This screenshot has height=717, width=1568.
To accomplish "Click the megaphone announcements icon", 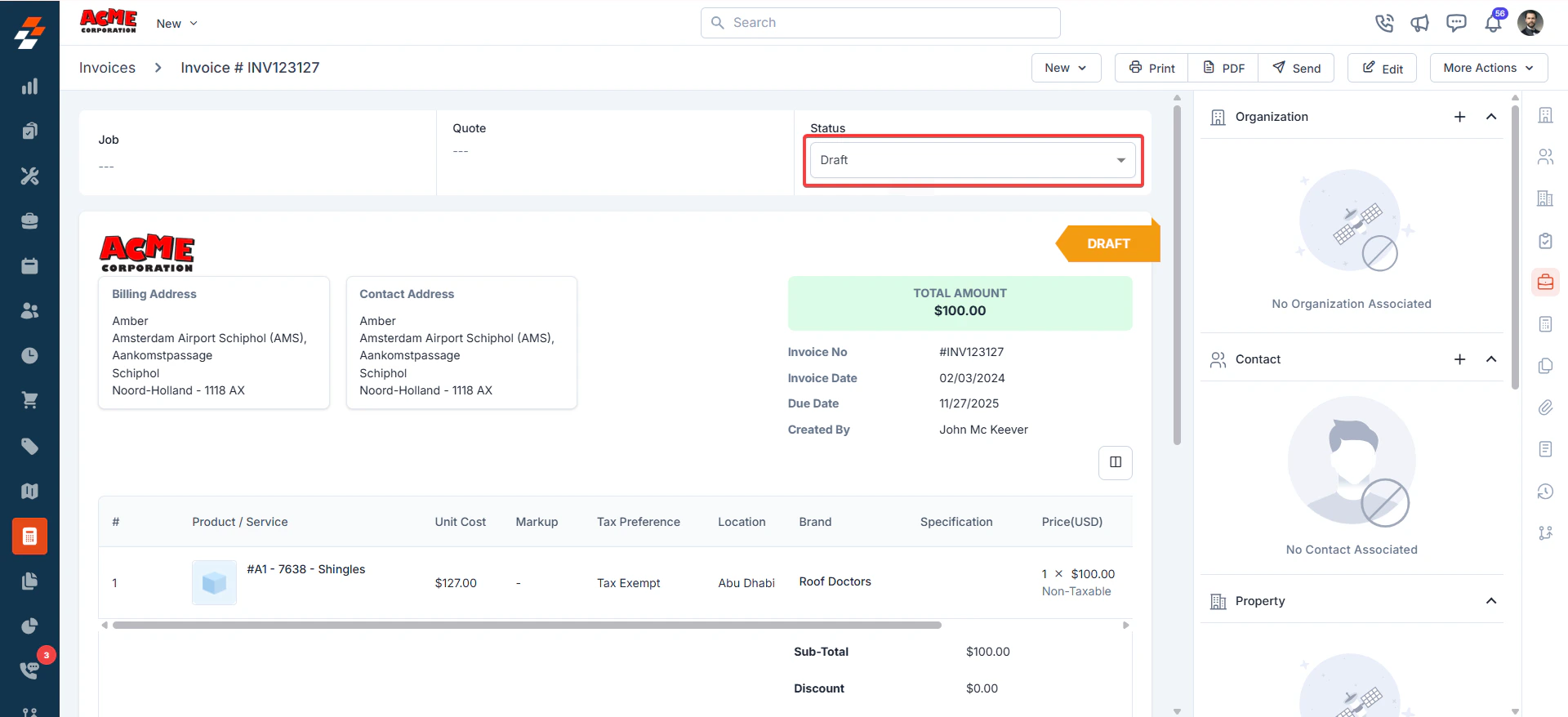I will click(1420, 23).
